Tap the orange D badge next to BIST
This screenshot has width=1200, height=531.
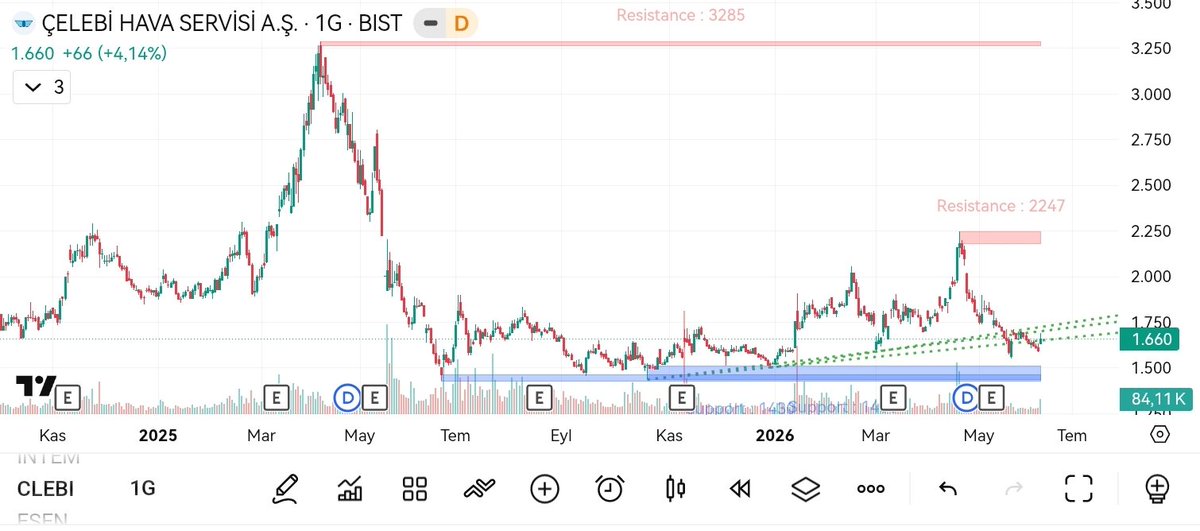[461, 23]
